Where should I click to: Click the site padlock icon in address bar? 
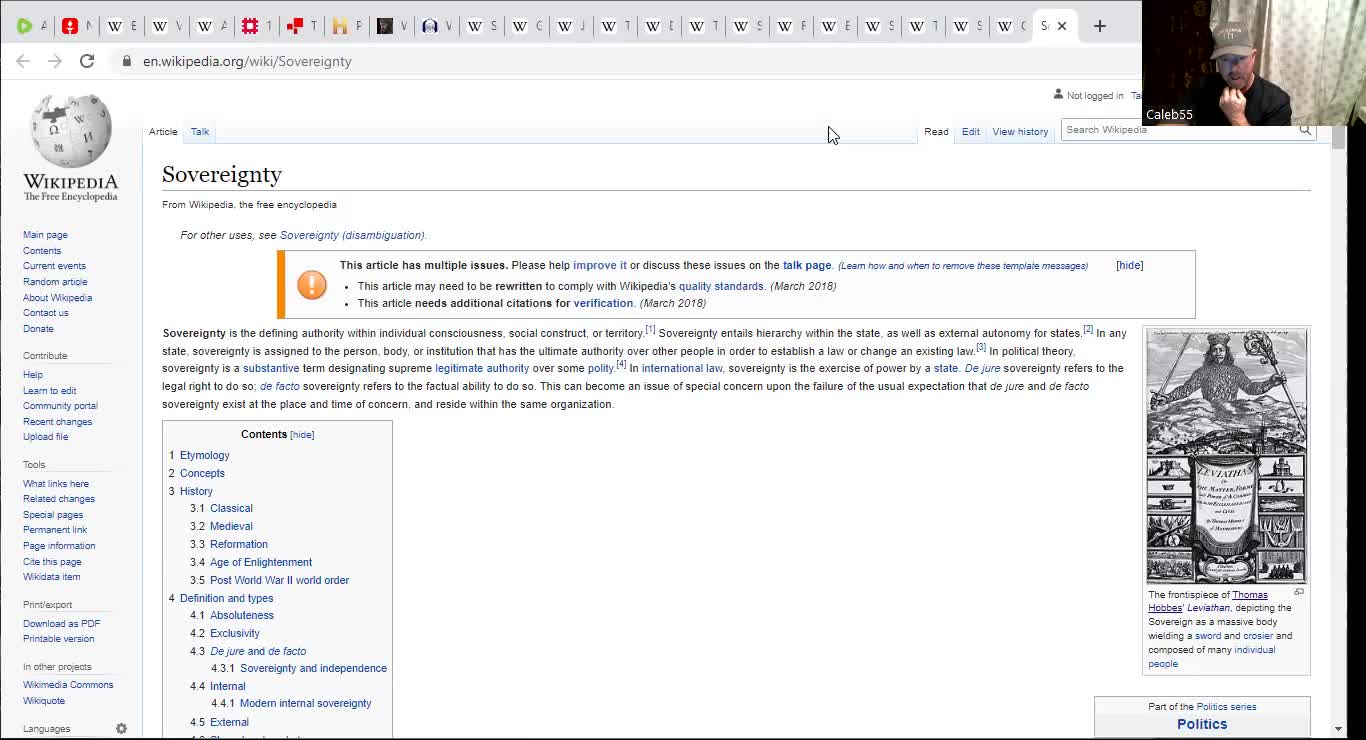tap(126, 61)
